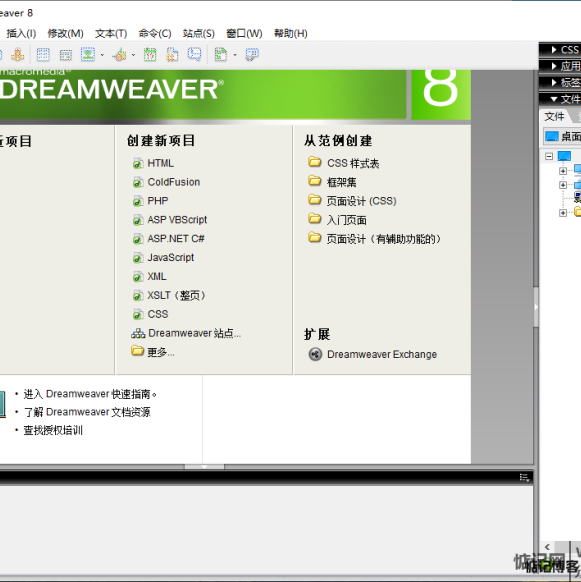Screen dimensions: 581x582
Task: Open the 修改(M) menu
Action: [65, 33]
